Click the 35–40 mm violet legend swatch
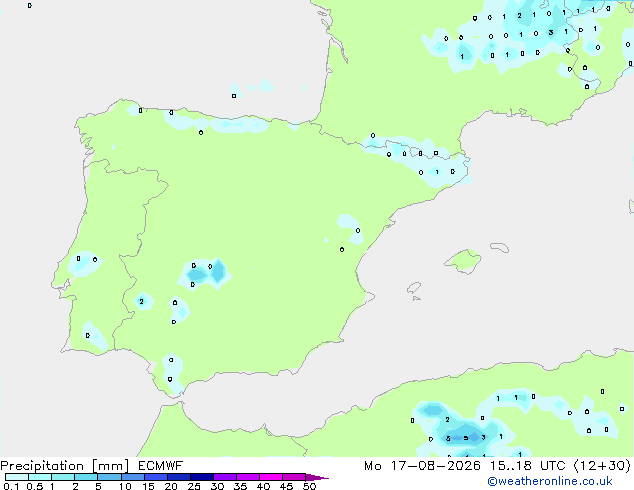Image resolution: width=634 pixels, height=490 pixels. [x=248, y=477]
